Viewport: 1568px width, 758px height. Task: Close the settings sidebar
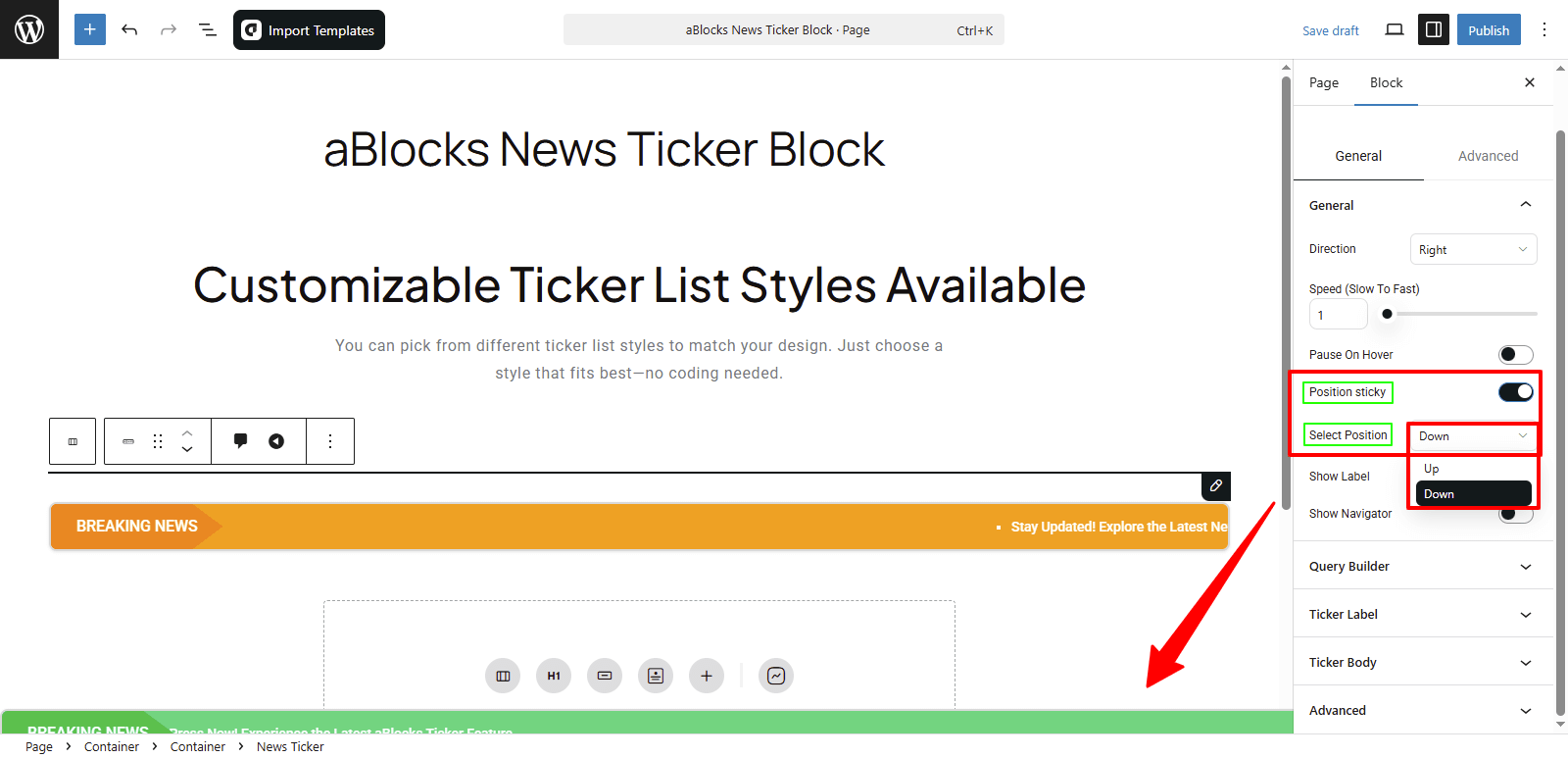click(x=1530, y=82)
